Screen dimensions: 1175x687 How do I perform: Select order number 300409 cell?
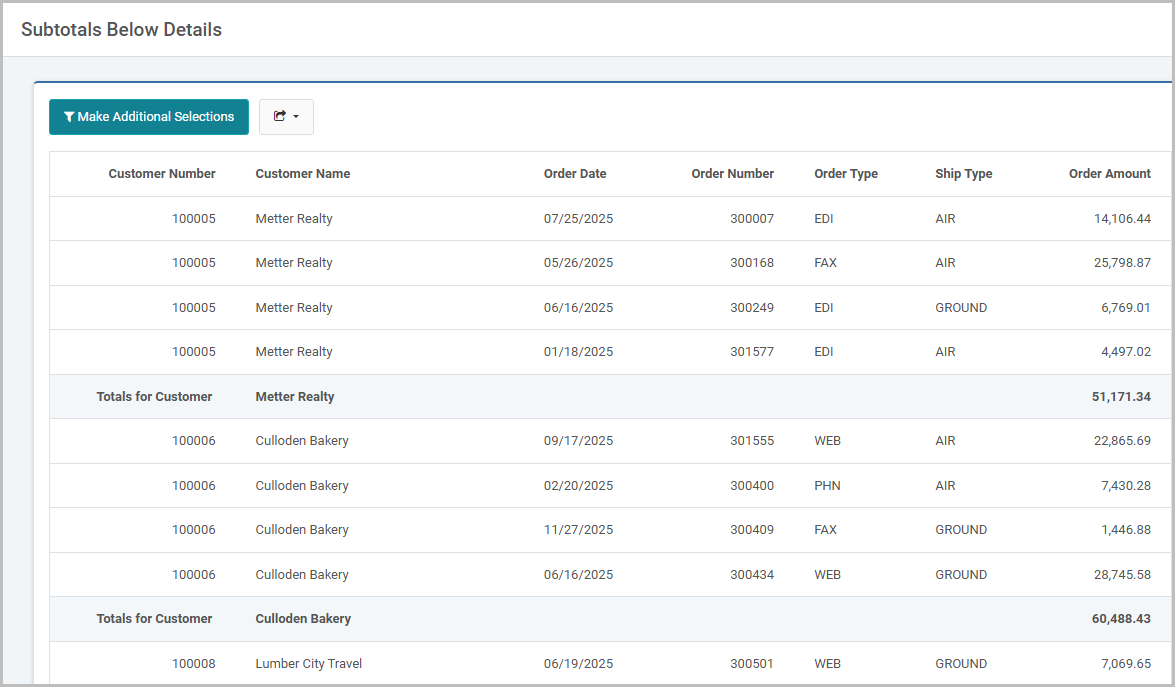pyautogui.click(x=752, y=530)
